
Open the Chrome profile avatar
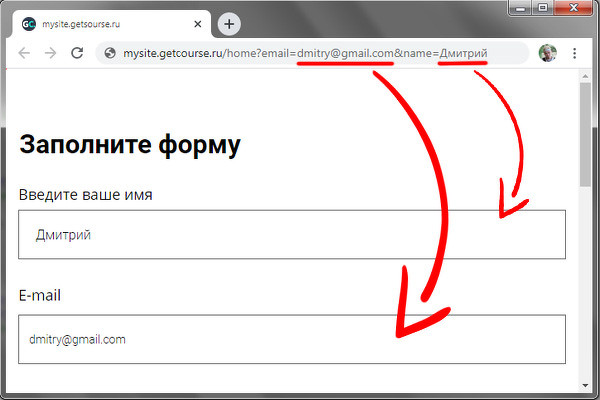547,53
